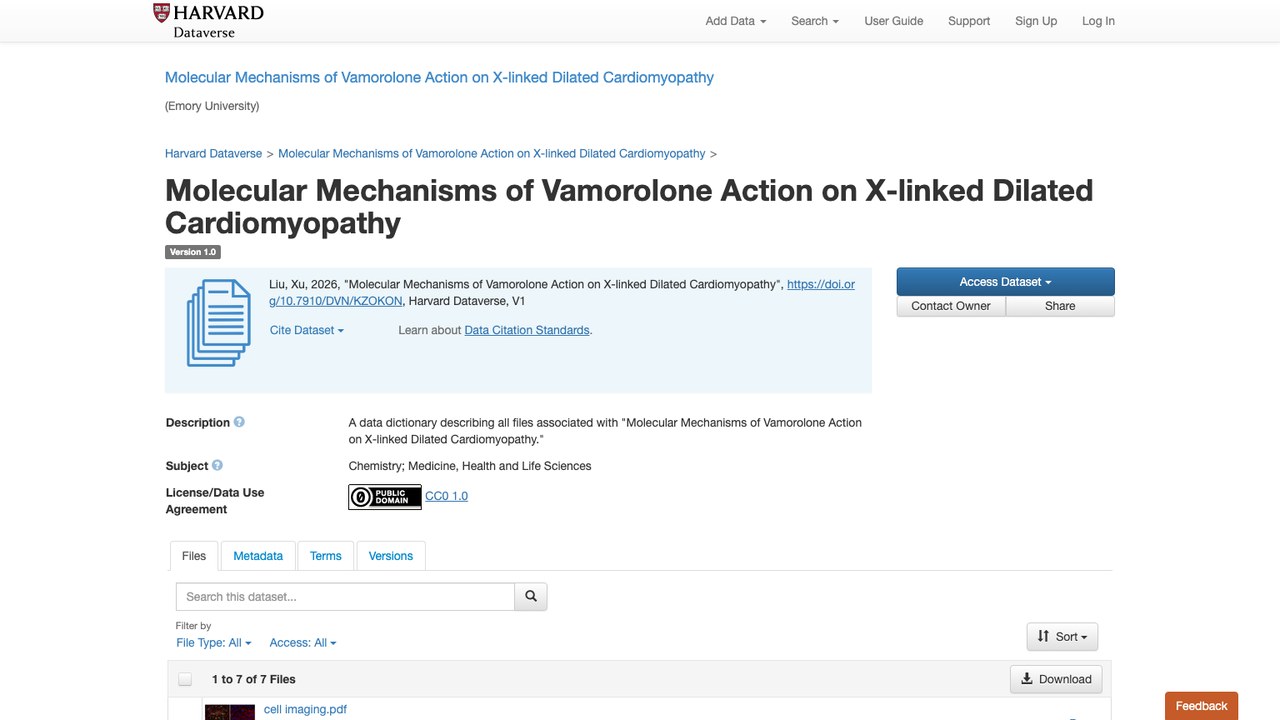Check the select-all files checkbox
1280x720 pixels.
pos(185,679)
